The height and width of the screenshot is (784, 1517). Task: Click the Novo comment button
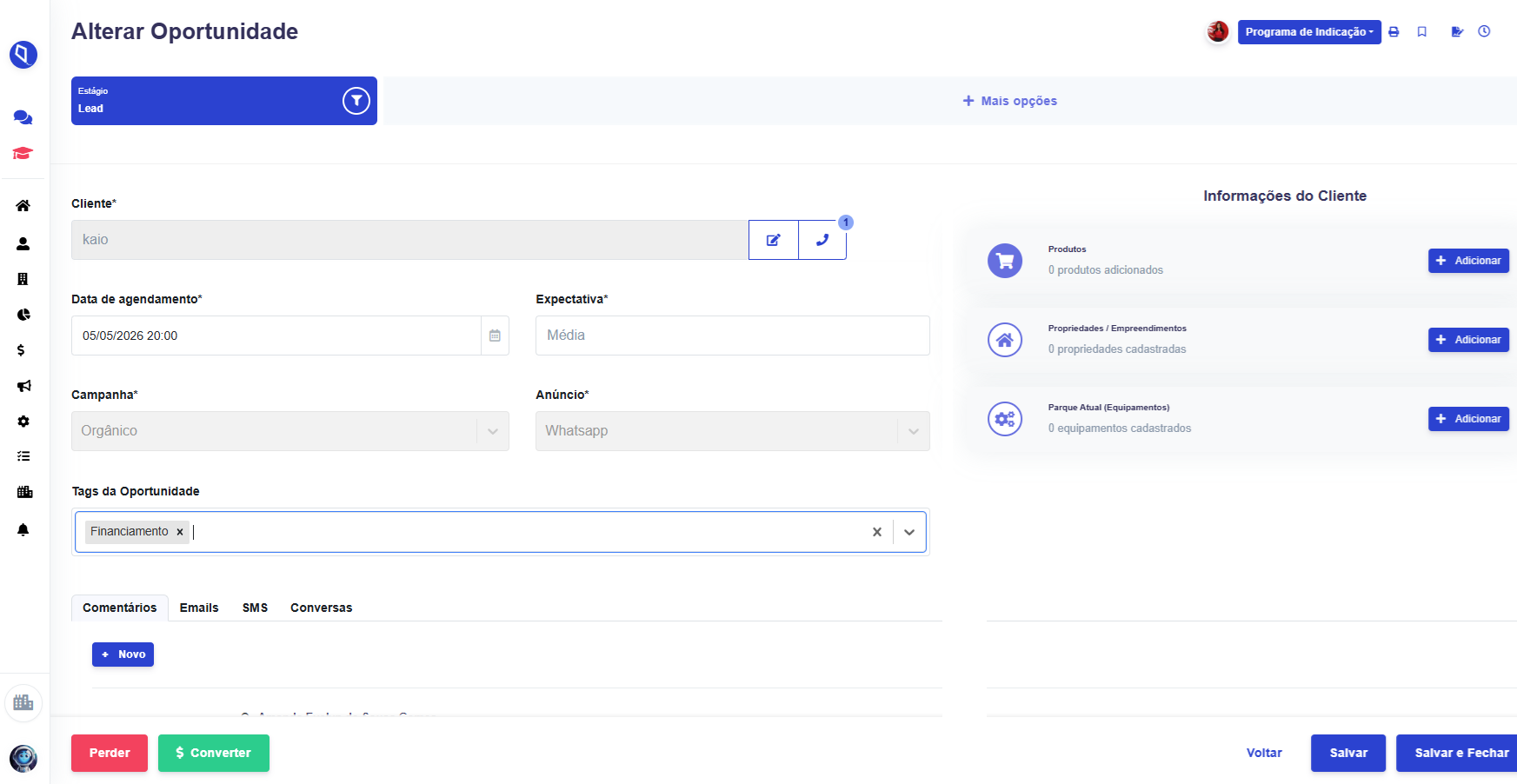[x=123, y=654]
